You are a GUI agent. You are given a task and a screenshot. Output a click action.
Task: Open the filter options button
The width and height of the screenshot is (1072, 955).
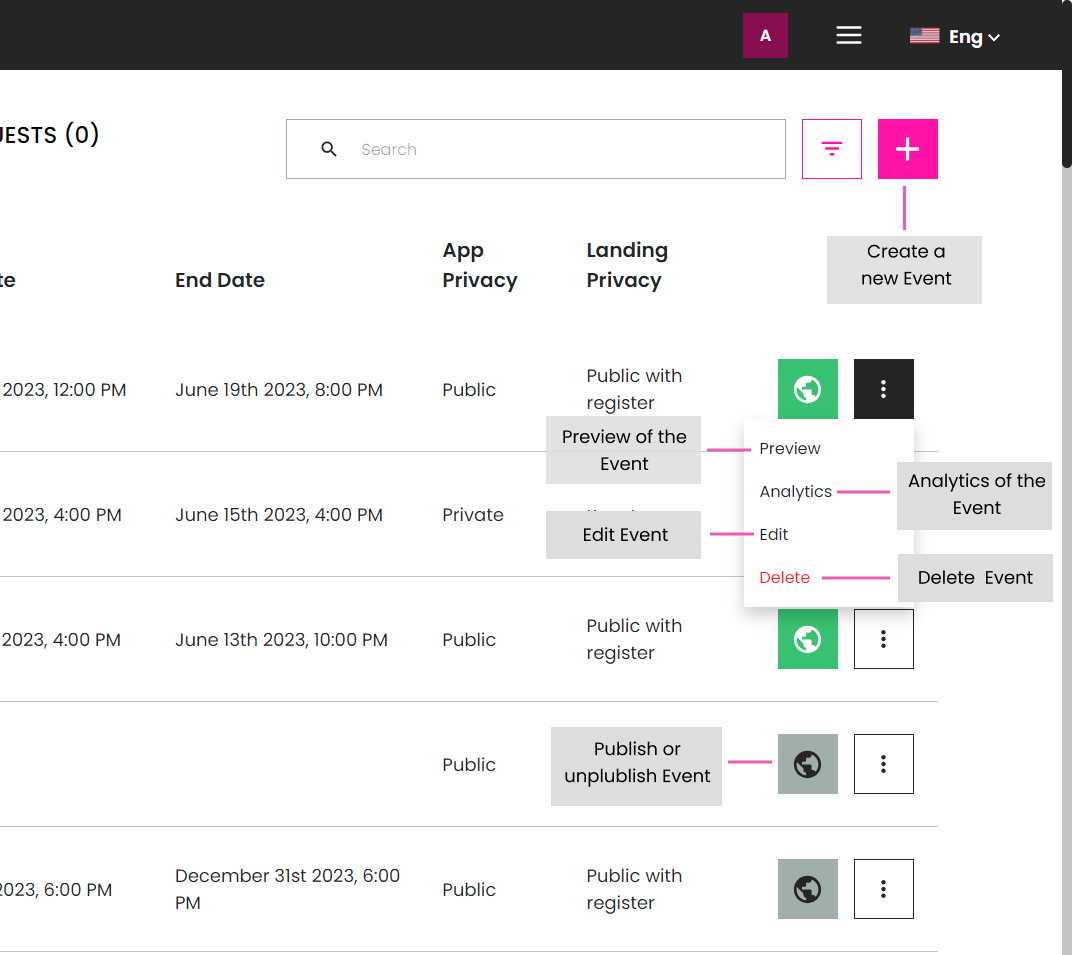(x=831, y=149)
